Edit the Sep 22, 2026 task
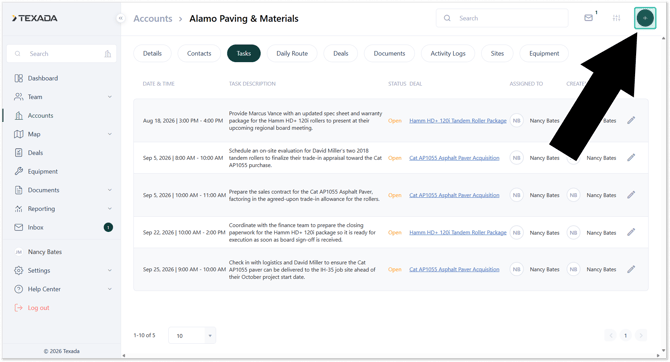Image resolution: width=670 pixels, height=362 pixels. [x=631, y=232]
